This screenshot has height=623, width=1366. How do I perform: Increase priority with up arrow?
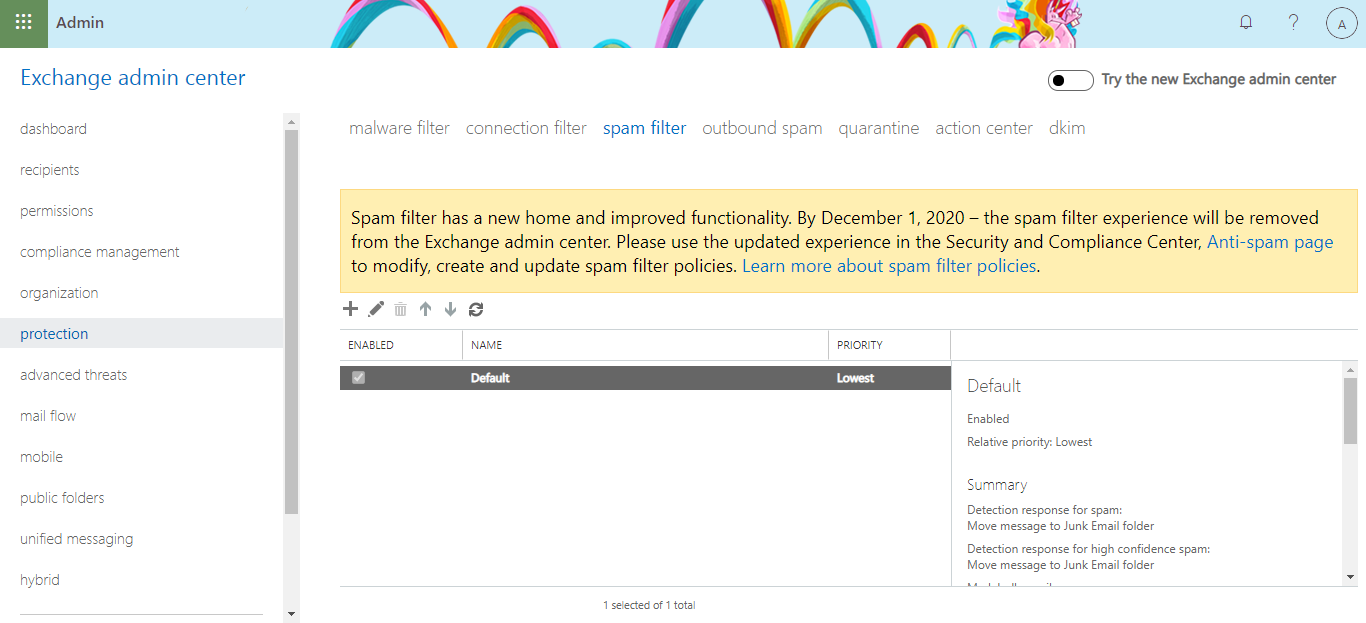pos(425,309)
